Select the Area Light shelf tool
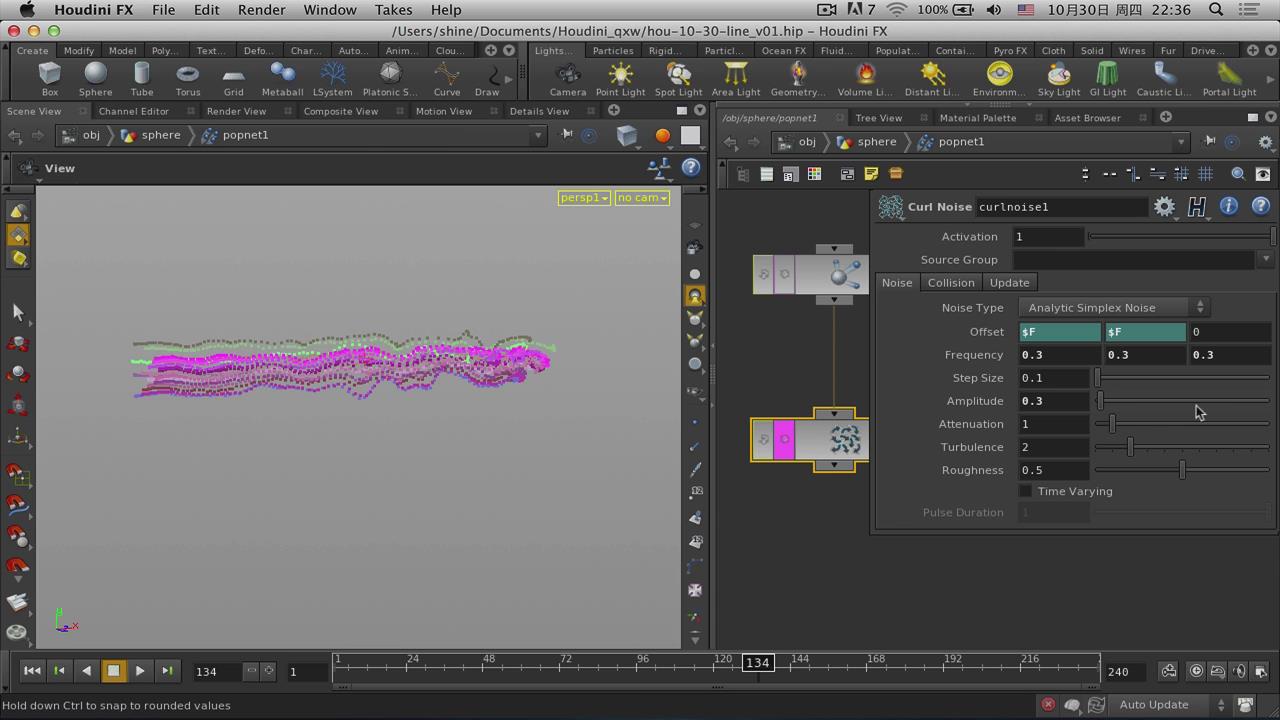 point(736,78)
